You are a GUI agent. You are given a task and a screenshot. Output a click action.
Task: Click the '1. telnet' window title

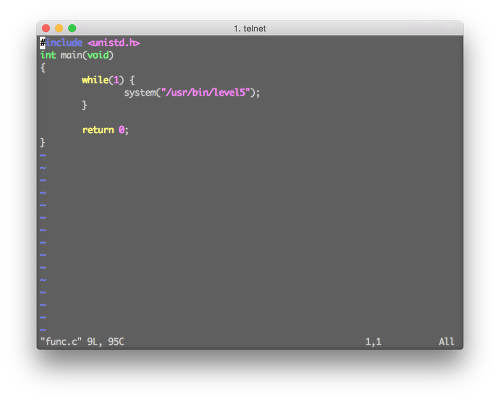(250, 29)
